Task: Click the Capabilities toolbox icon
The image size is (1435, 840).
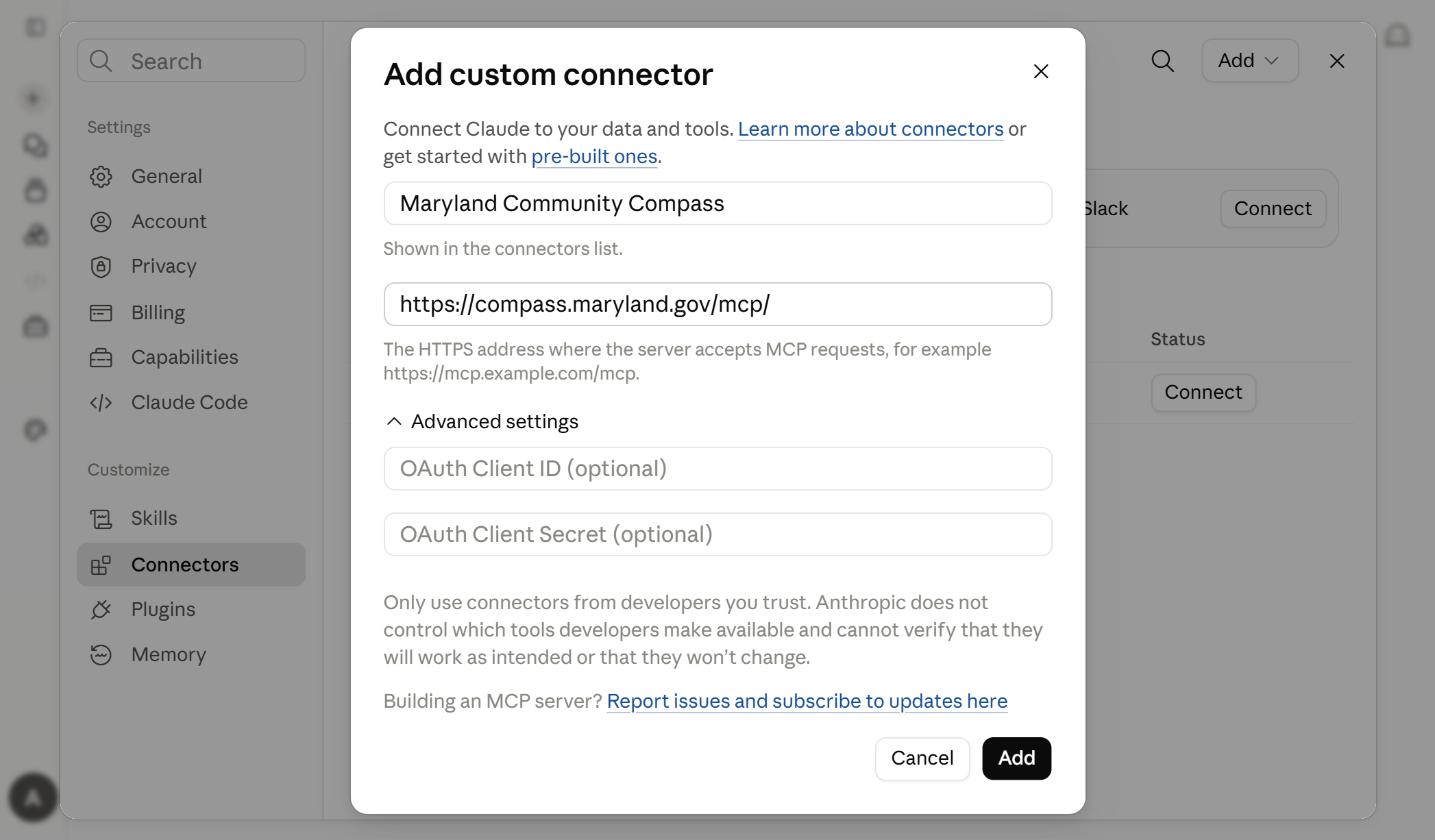Action: [x=101, y=358]
